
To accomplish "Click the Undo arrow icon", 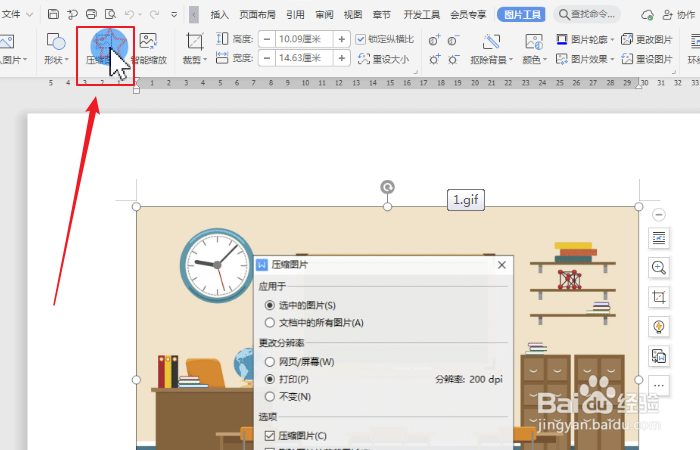I will click(x=130, y=14).
